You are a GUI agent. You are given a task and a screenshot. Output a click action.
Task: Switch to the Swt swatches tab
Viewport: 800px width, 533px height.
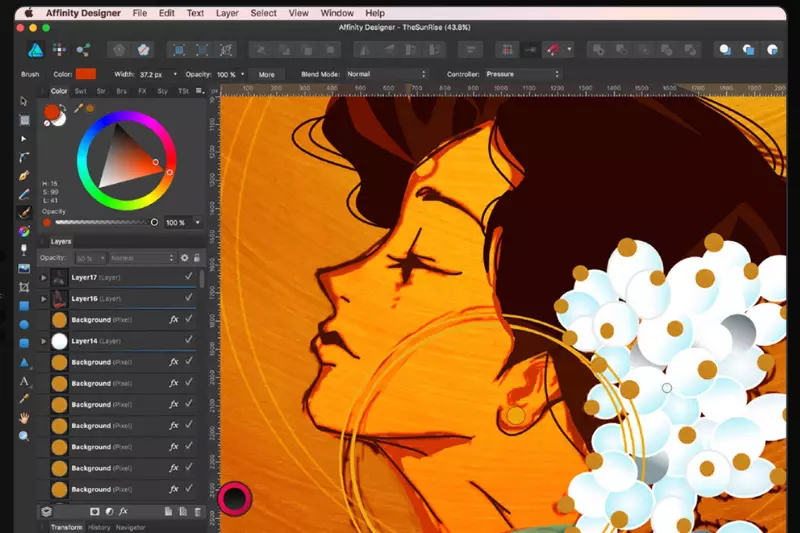tap(81, 91)
